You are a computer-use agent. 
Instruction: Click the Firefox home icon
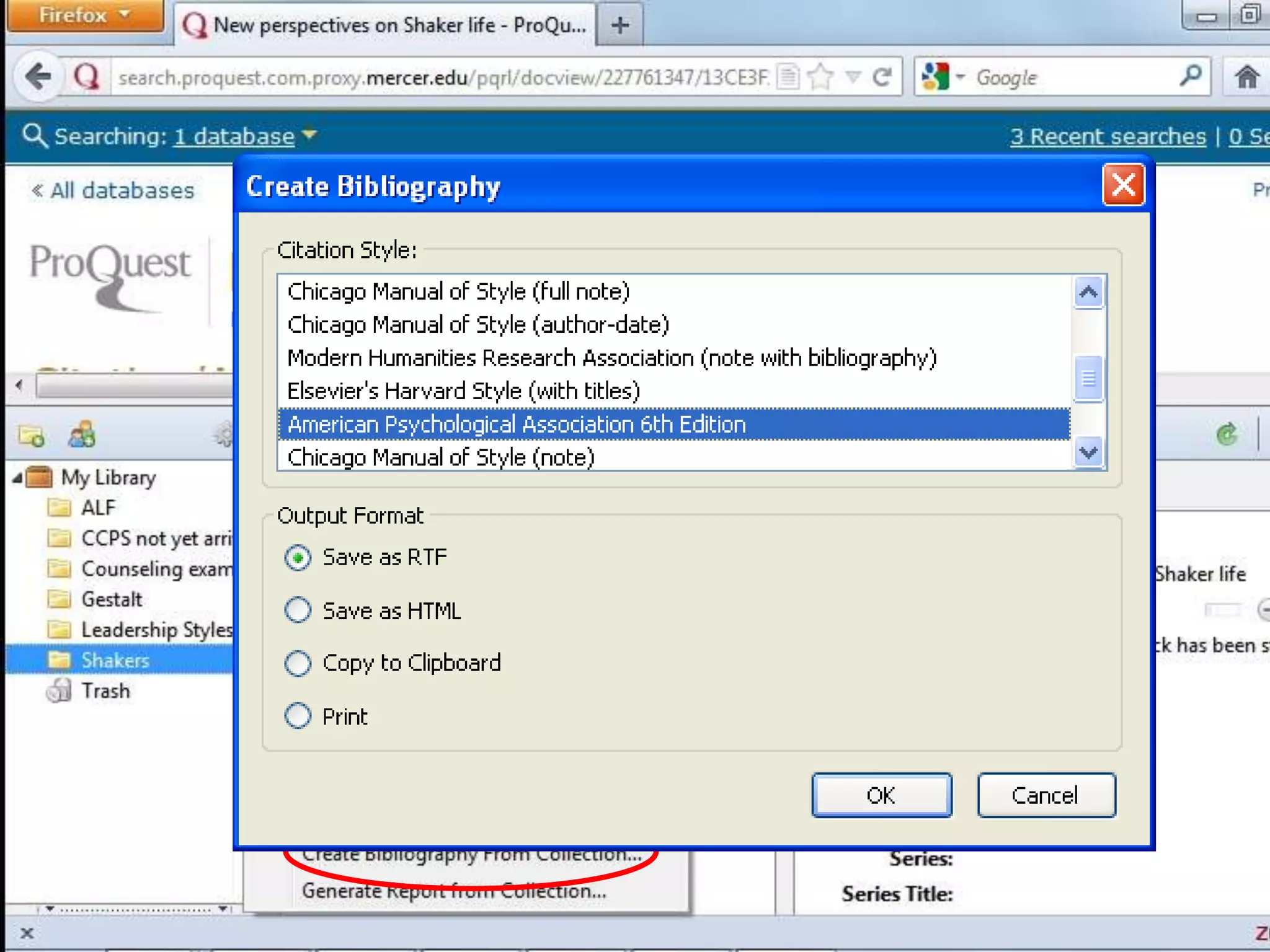(x=1246, y=77)
